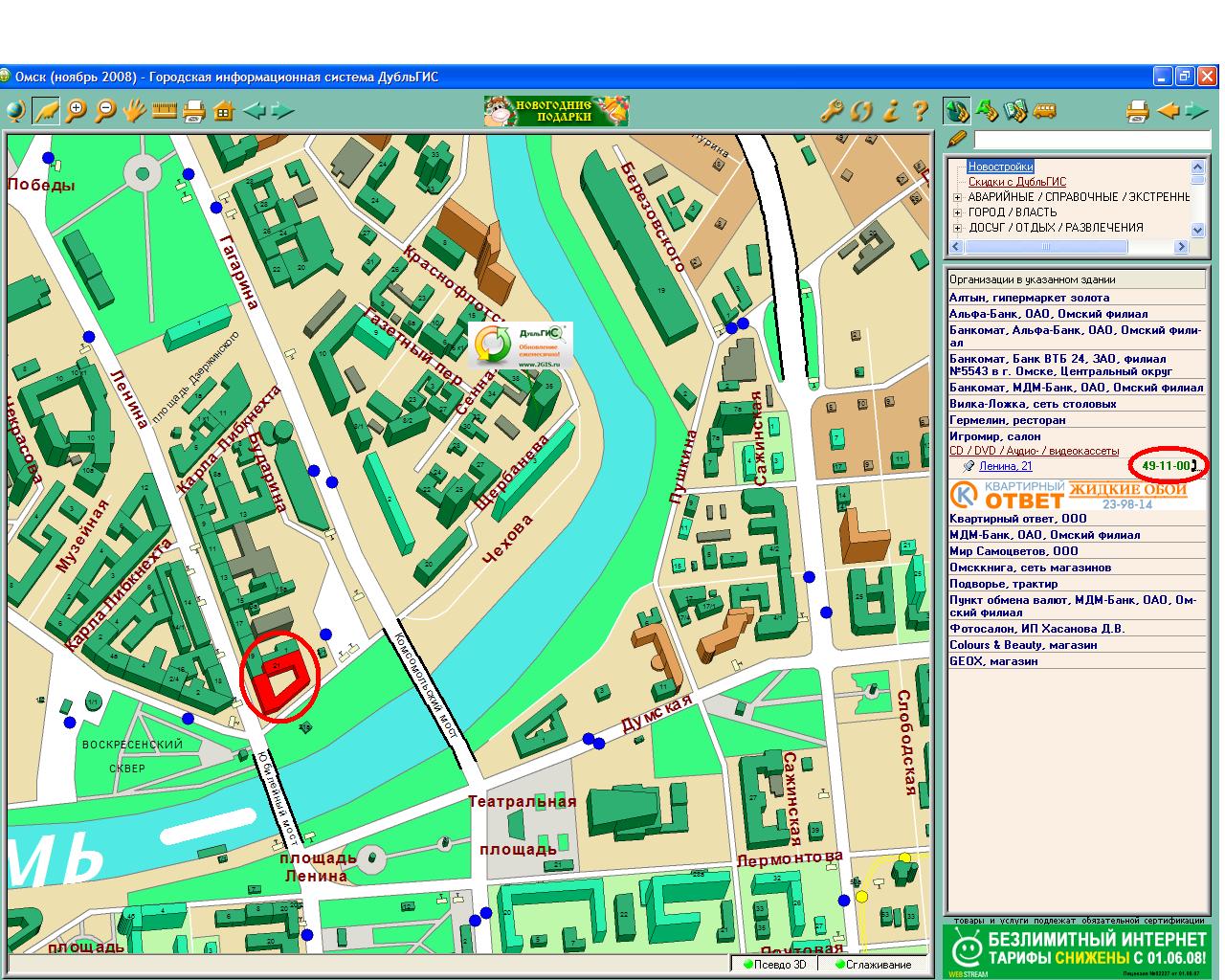
Task: Click the house home view icon
Action: click(224, 111)
